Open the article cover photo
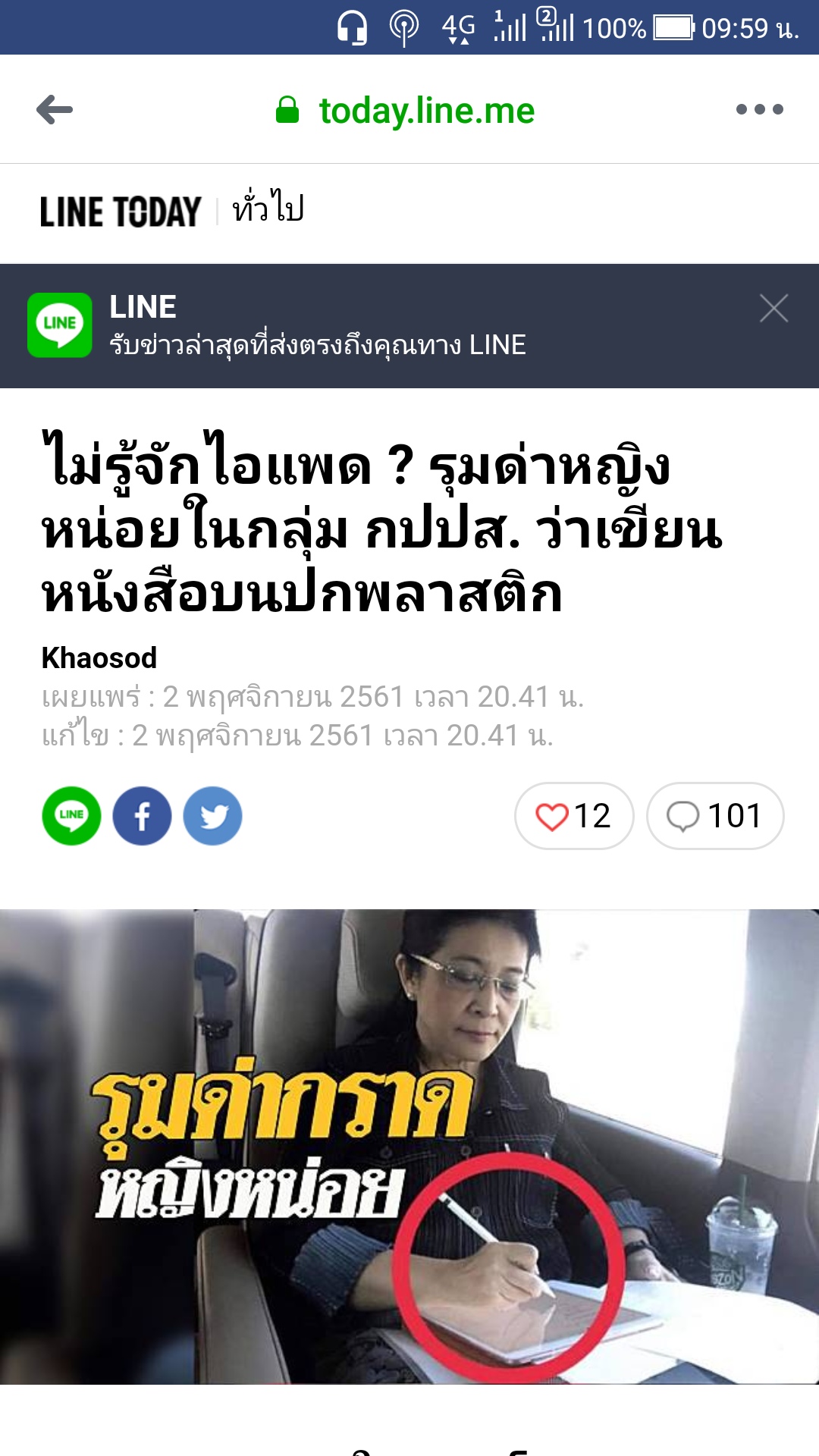819x1456 pixels. pos(409,1147)
